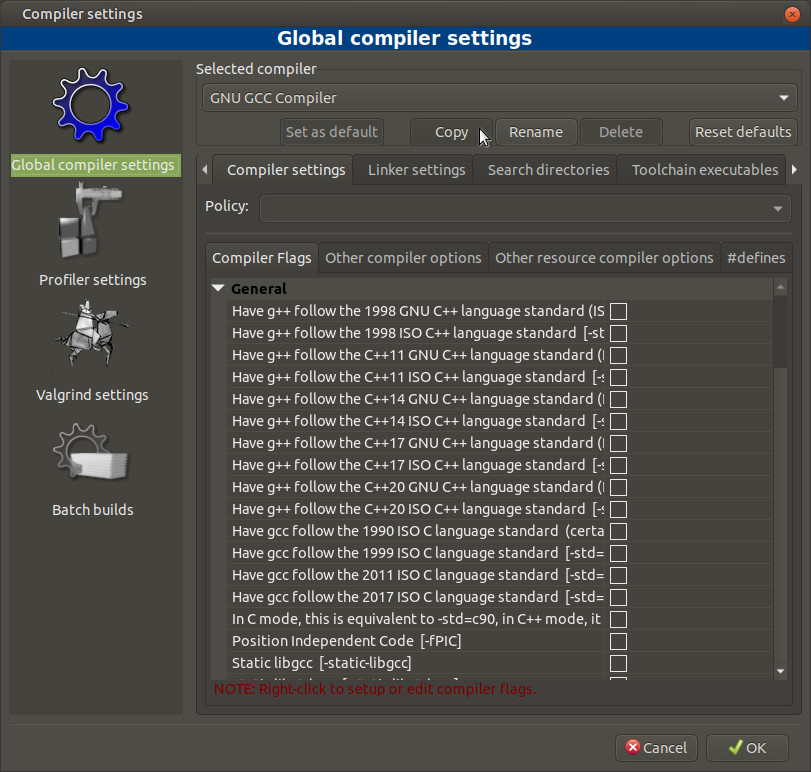Enable the C++17 ISO language standard checkbox
The height and width of the screenshot is (772, 811).
click(618, 465)
